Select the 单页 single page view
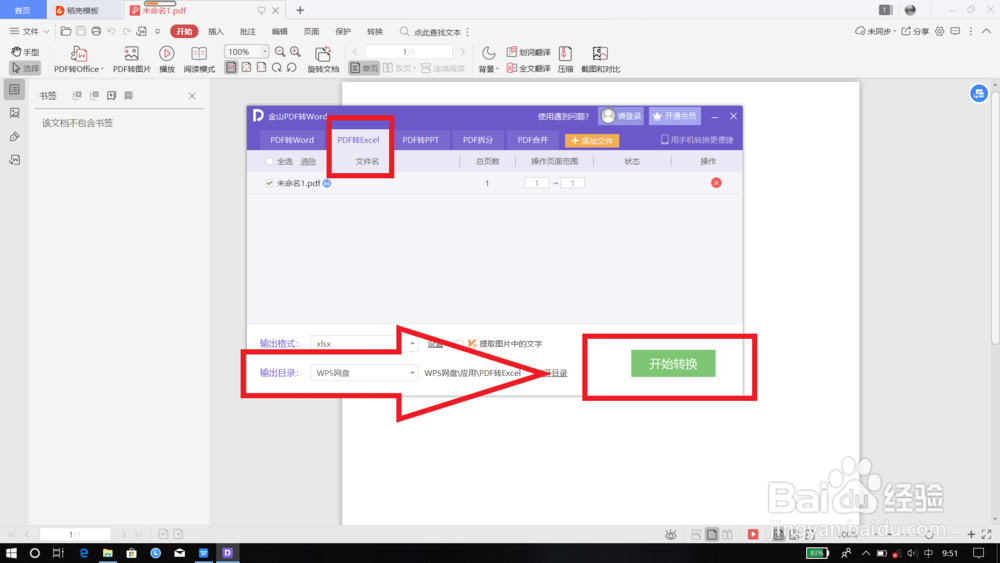Screen dimensions: 1000x563 click(364, 68)
